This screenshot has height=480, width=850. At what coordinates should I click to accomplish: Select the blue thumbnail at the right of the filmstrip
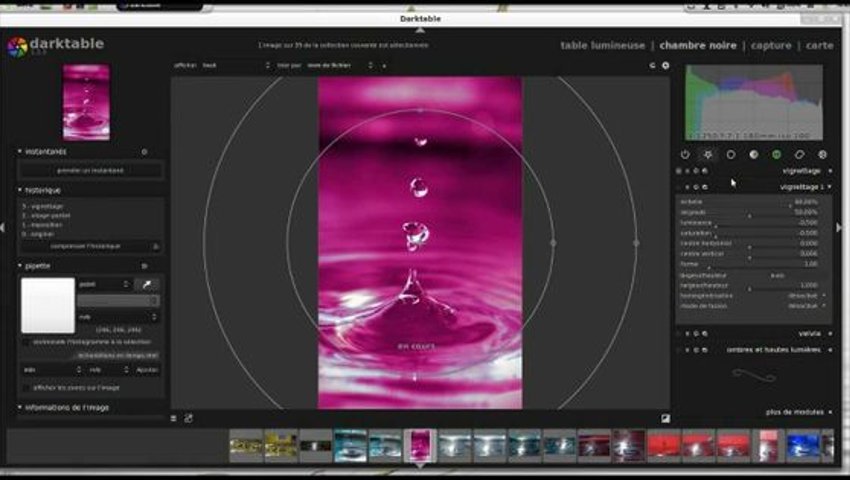tap(803, 446)
